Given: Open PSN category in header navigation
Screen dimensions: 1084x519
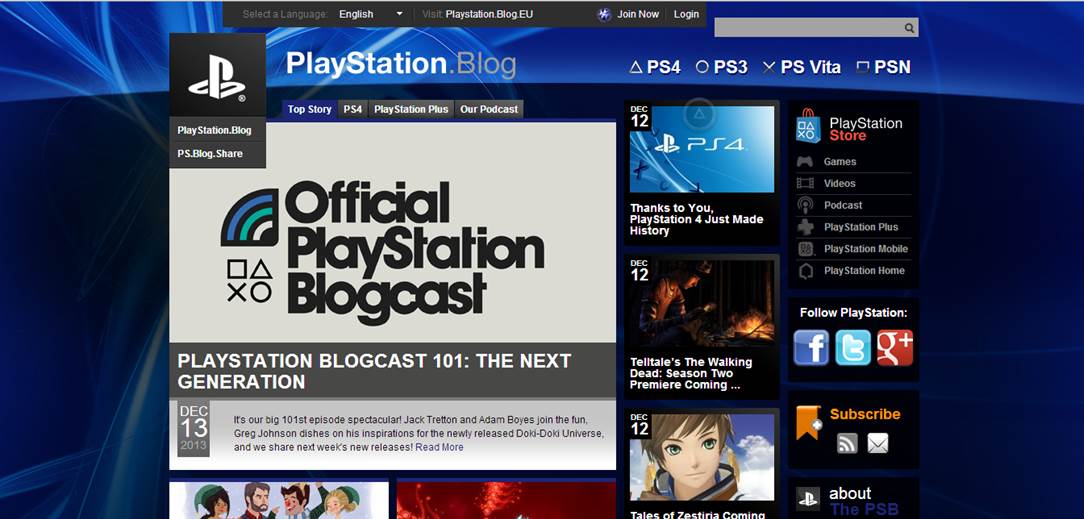Looking at the screenshot, I should coord(883,67).
